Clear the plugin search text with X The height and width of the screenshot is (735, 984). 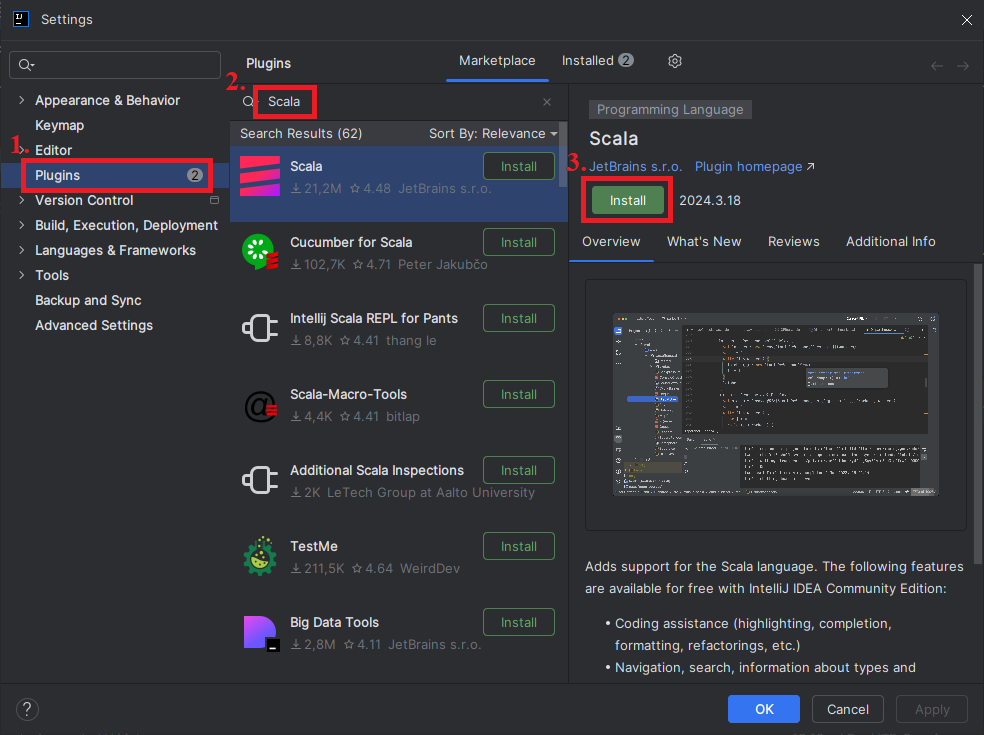pos(547,102)
